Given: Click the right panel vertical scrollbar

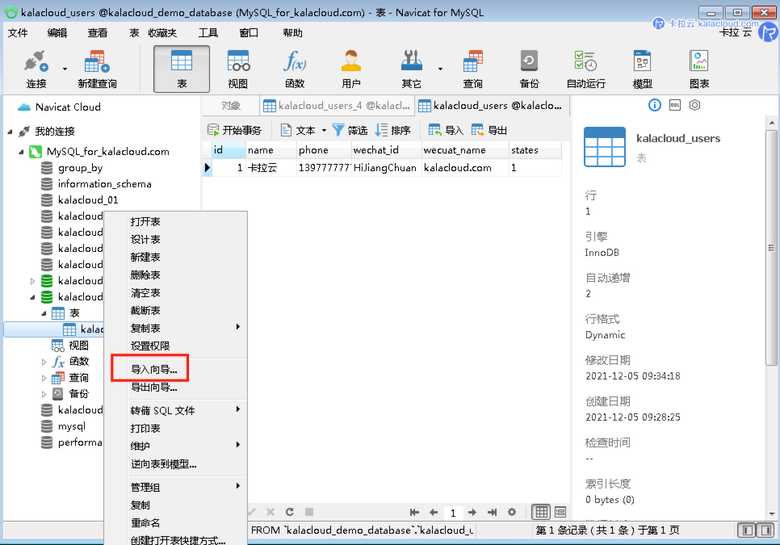Looking at the screenshot, I should (771, 247).
